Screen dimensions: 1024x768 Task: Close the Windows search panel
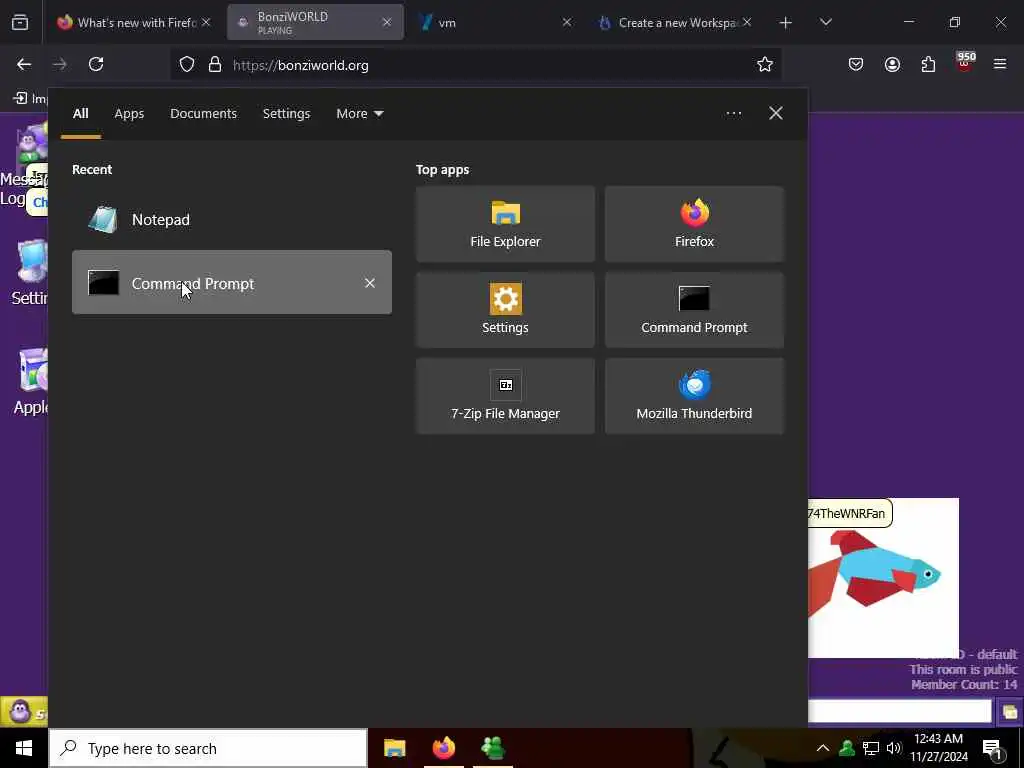(775, 113)
